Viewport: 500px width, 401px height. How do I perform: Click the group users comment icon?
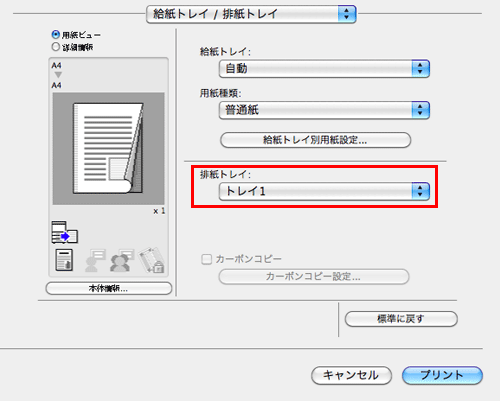(121, 260)
